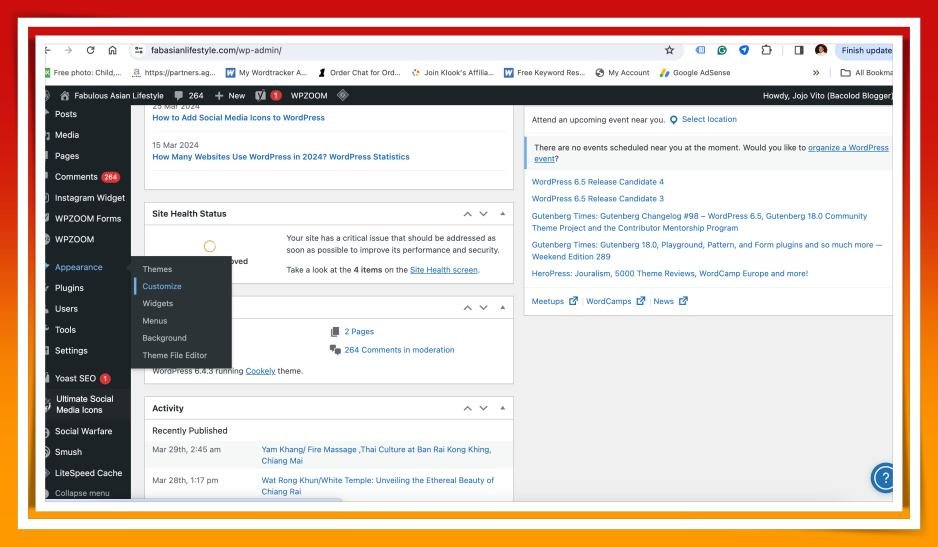Open Theme File Editor from submenu
Image resolution: width=938 pixels, height=547 pixels.
click(x=175, y=355)
